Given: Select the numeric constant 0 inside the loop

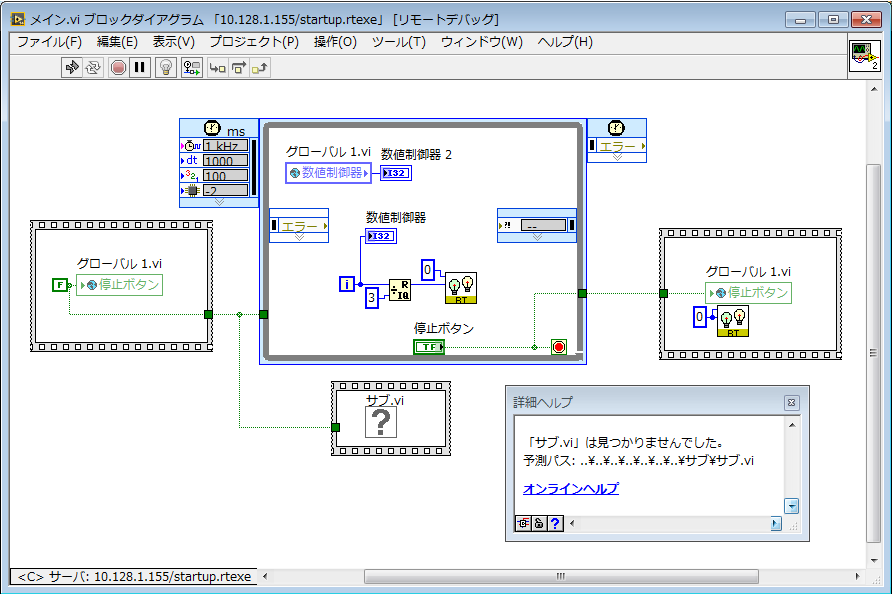Looking at the screenshot, I should click(428, 270).
